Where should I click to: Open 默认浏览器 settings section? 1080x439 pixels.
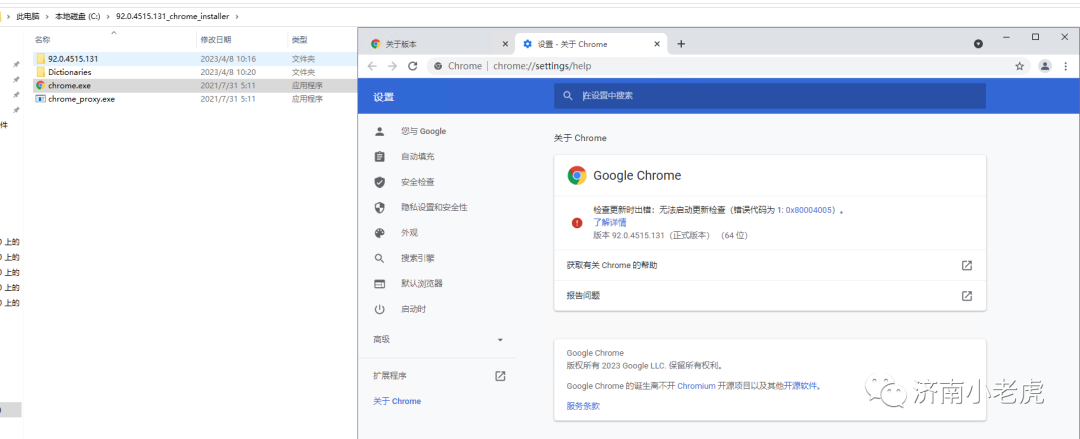click(x=422, y=284)
